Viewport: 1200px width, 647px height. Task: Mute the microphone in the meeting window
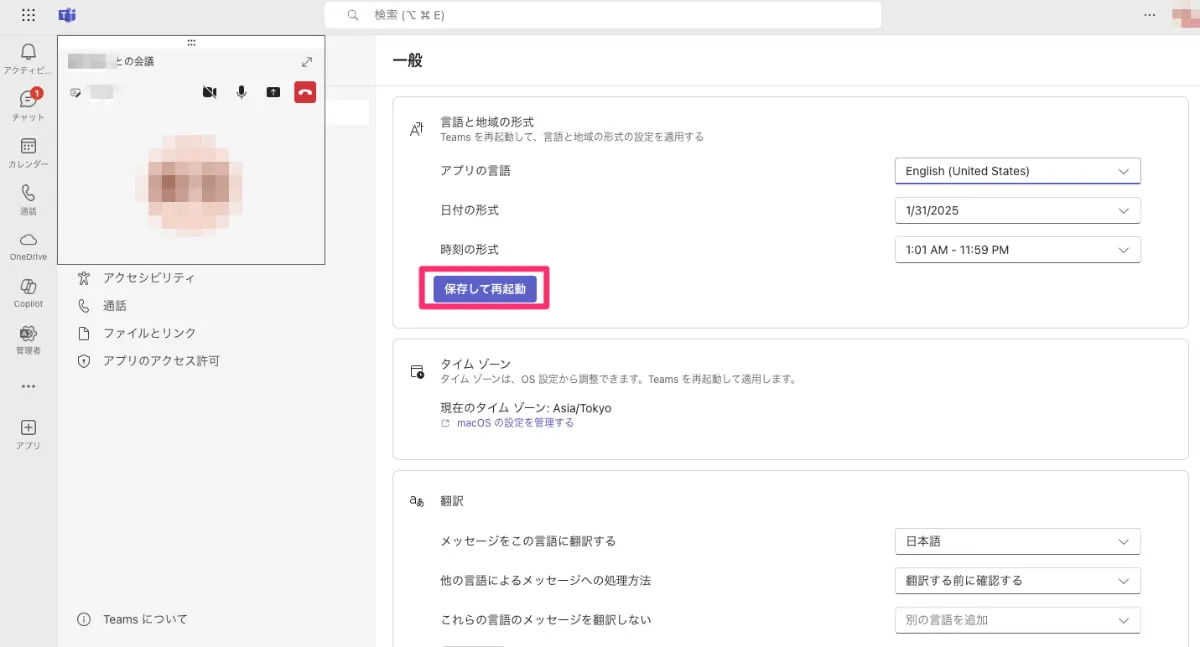pyautogui.click(x=241, y=92)
